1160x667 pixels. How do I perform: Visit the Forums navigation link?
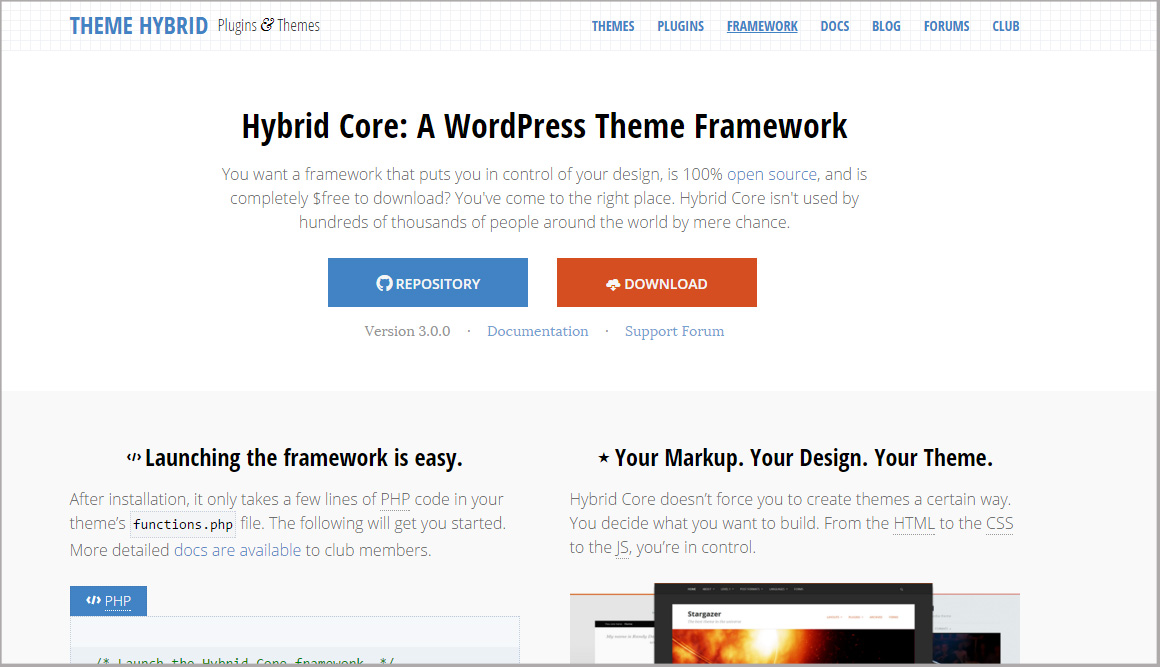(x=946, y=26)
